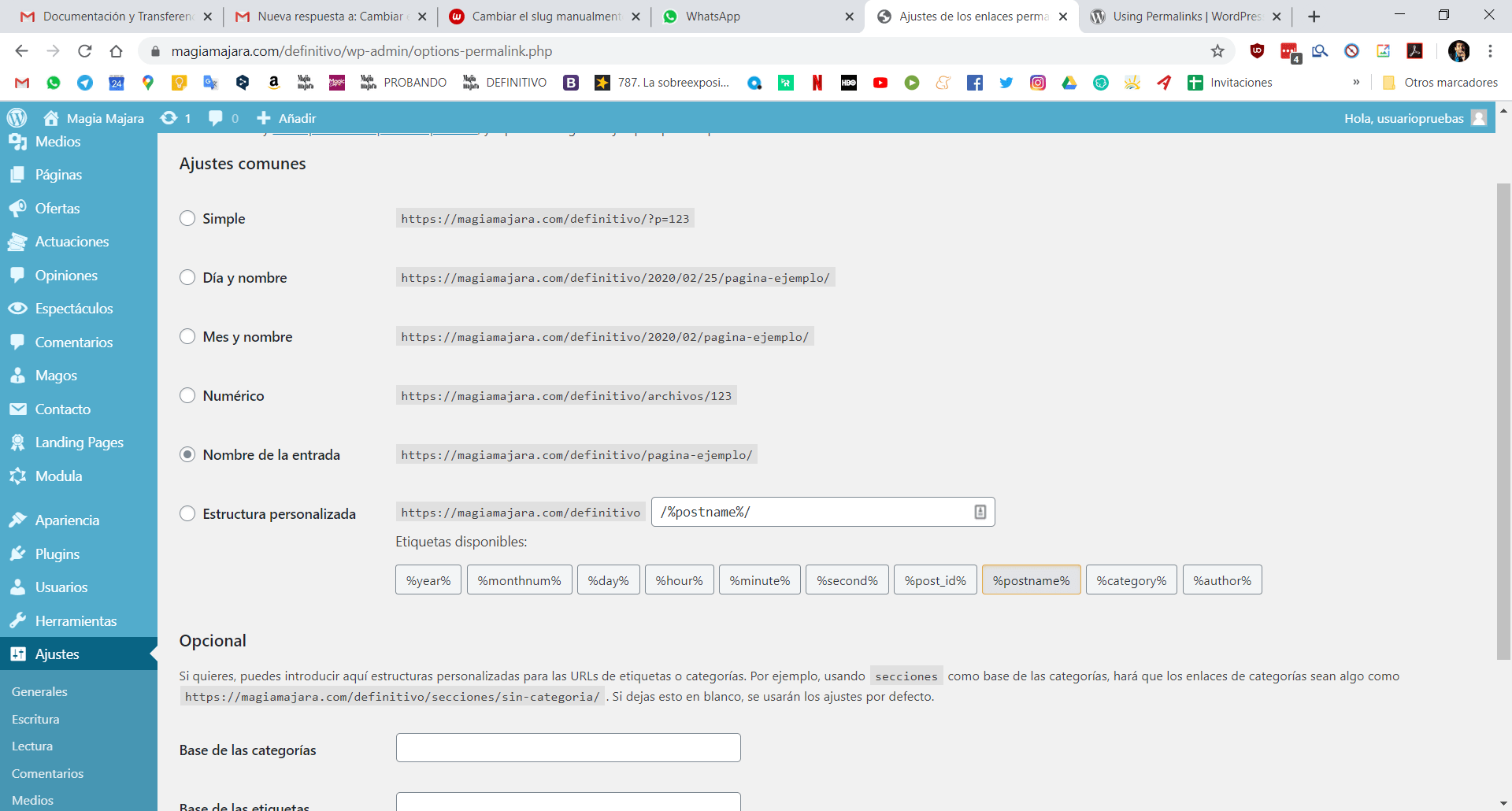Open the Google Keep bookmark

pyautogui.click(x=180, y=83)
